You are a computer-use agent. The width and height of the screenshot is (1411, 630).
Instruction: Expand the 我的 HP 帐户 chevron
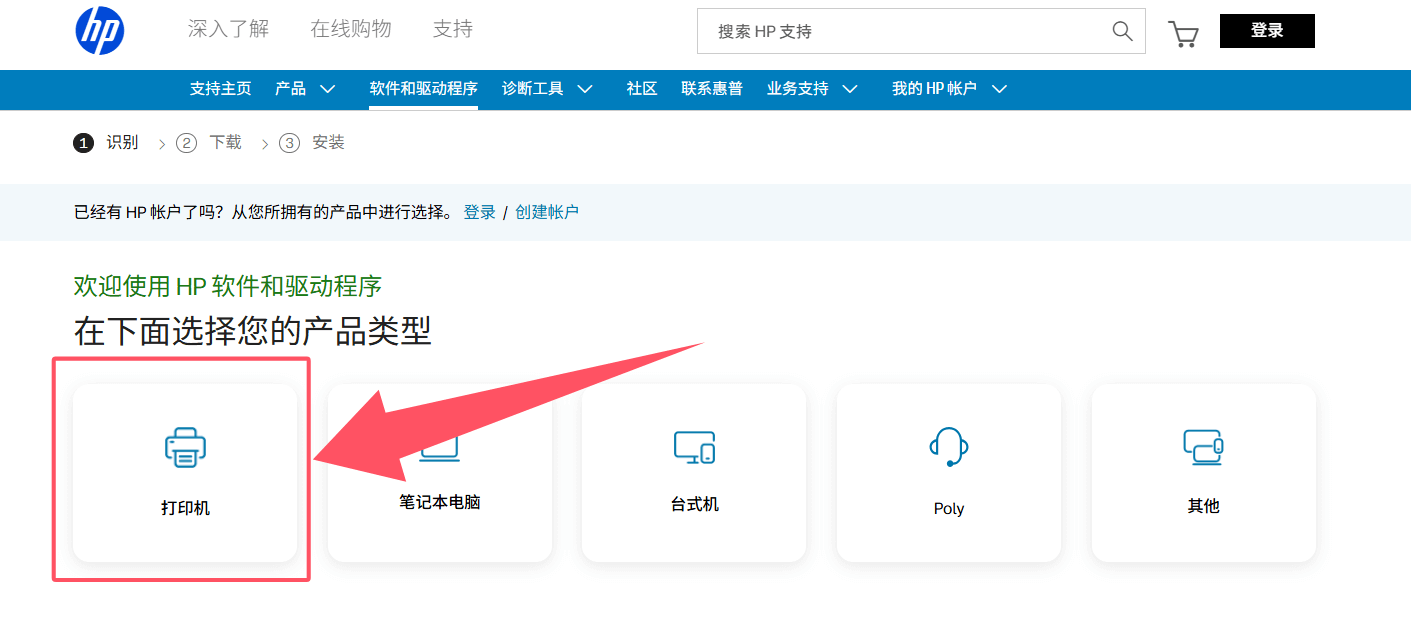coord(998,89)
